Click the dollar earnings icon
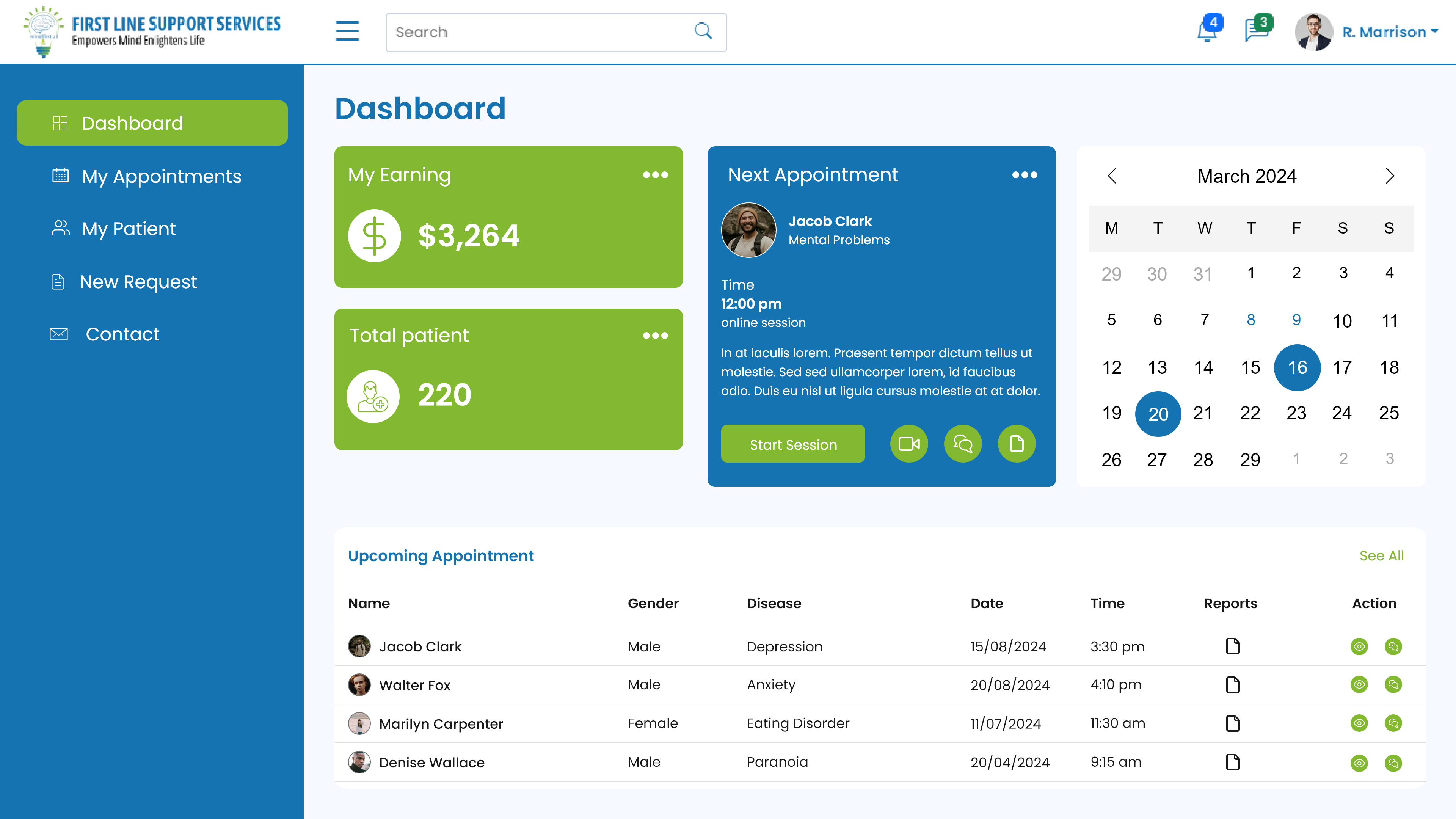1456x819 pixels. click(374, 236)
